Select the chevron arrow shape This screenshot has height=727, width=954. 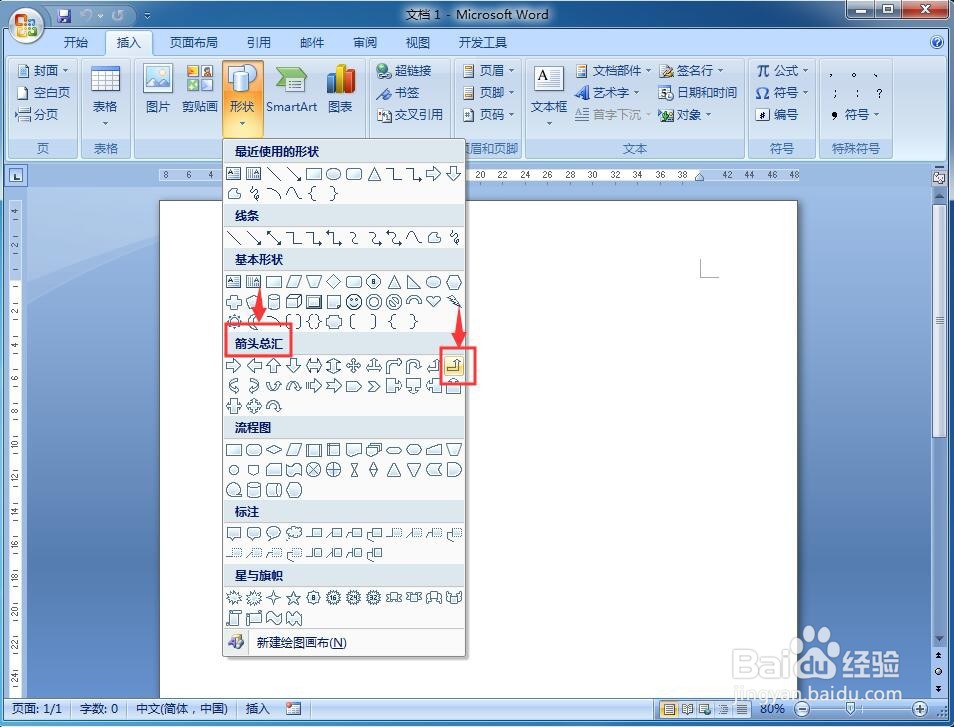[x=374, y=386]
